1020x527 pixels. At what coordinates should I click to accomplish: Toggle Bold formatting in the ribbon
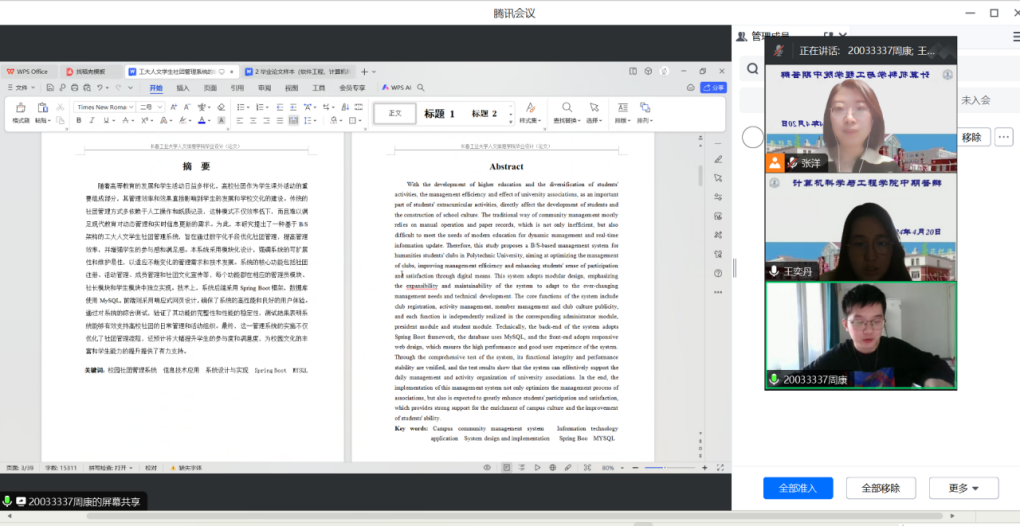(x=78, y=120)
